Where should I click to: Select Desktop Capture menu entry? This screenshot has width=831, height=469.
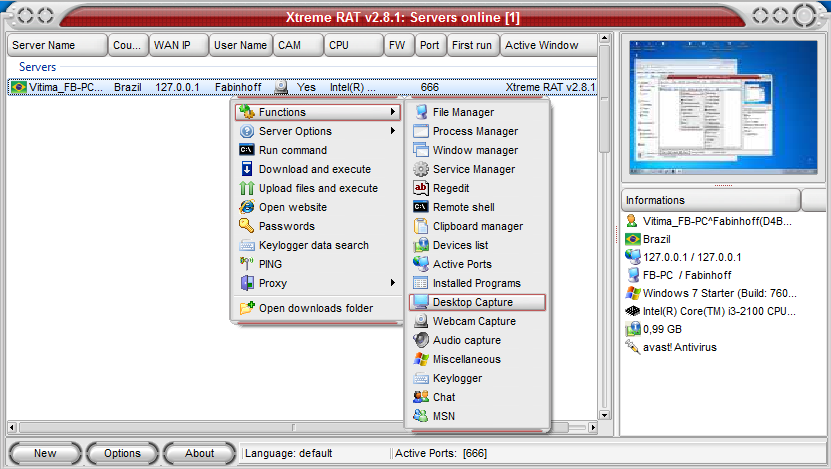coord(477,302)
